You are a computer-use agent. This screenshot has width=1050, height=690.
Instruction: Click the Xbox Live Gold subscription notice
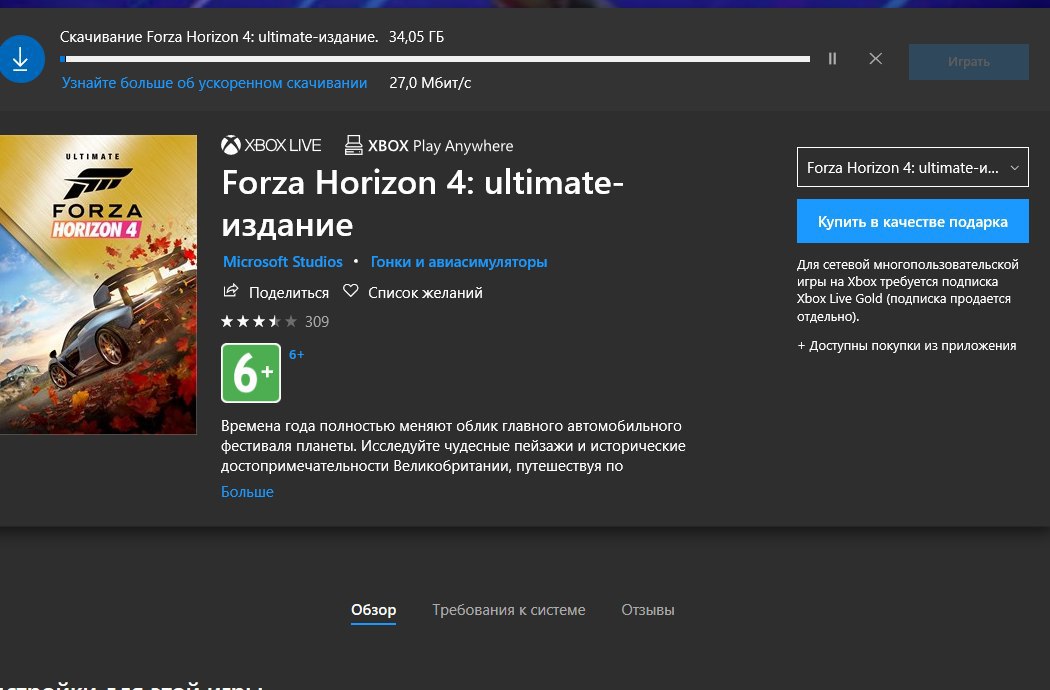pos(907,290)
